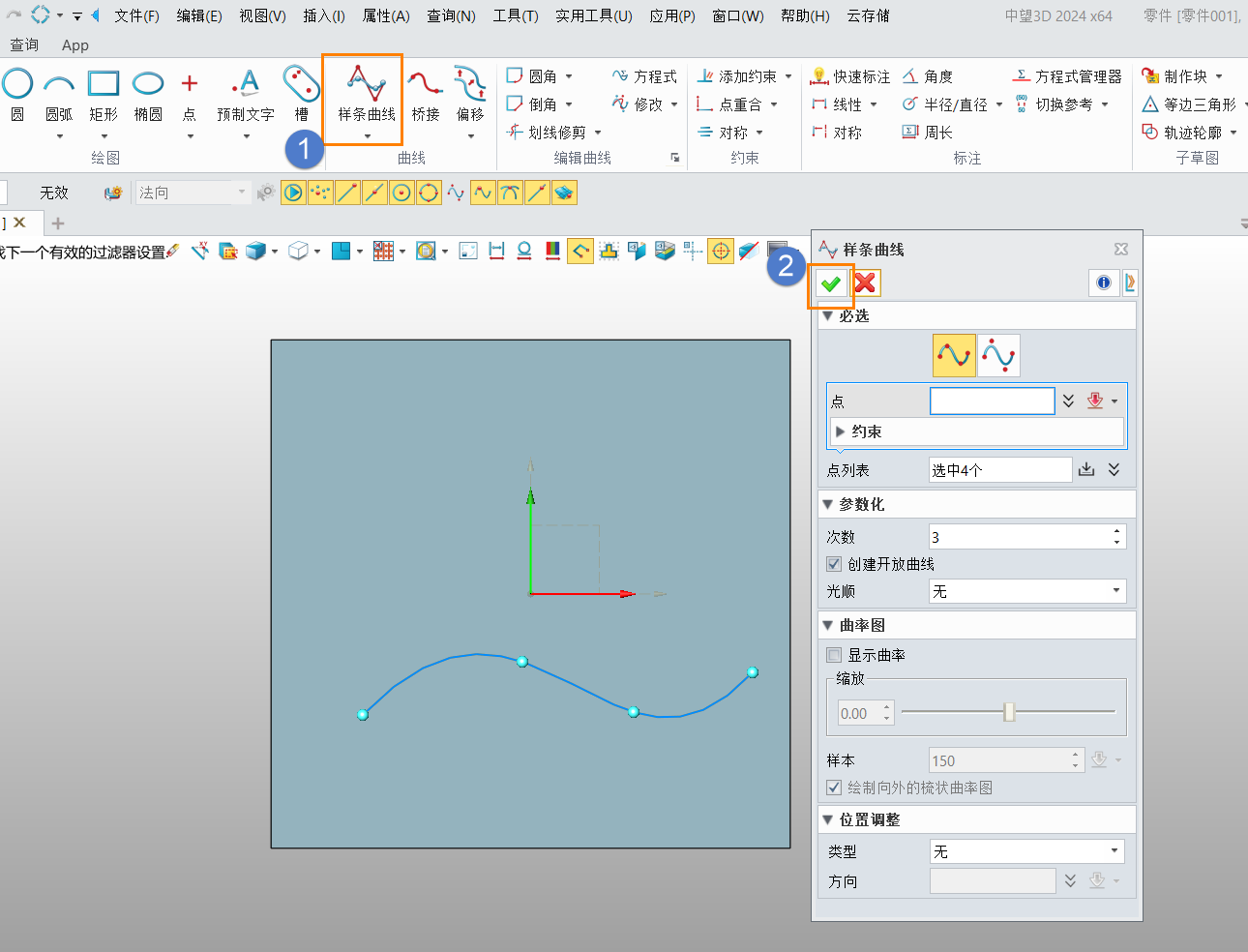Collapse the 曲率图 section
This screenshot has width=1248, height=952.
tap(828, 625)
